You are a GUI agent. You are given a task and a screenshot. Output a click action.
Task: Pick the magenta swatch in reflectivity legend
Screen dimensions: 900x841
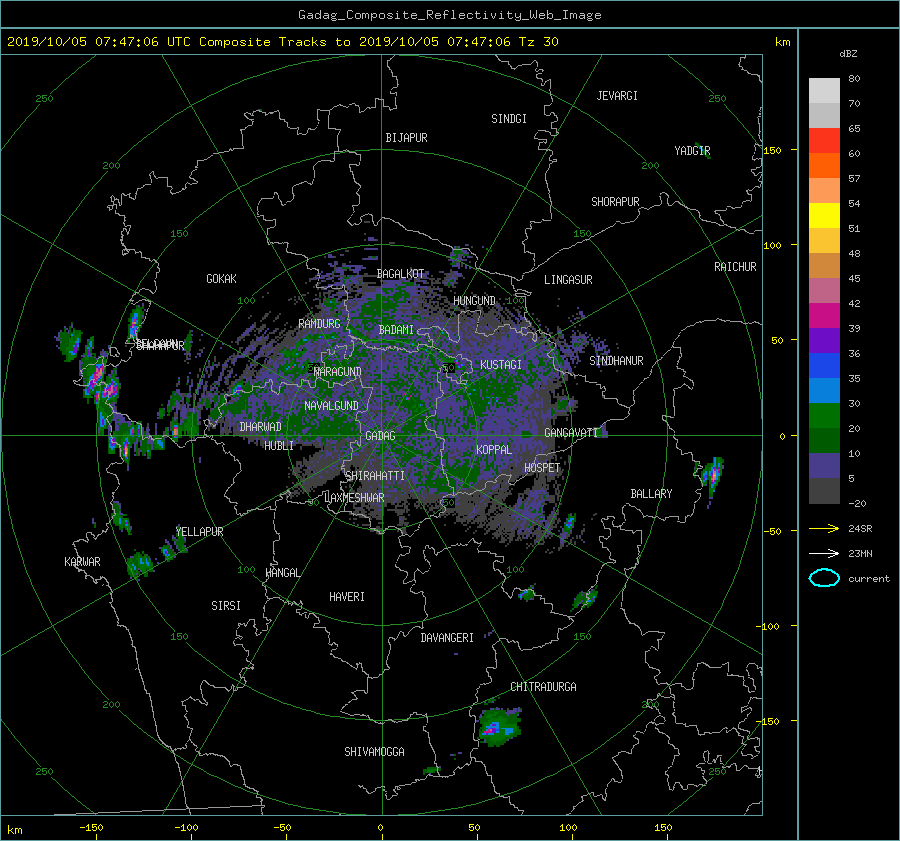pyautogui.click(x=824, y=315)
